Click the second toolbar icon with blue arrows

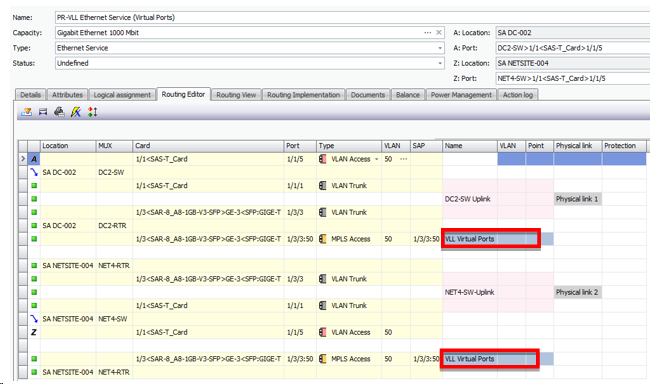tap(43, 112)
